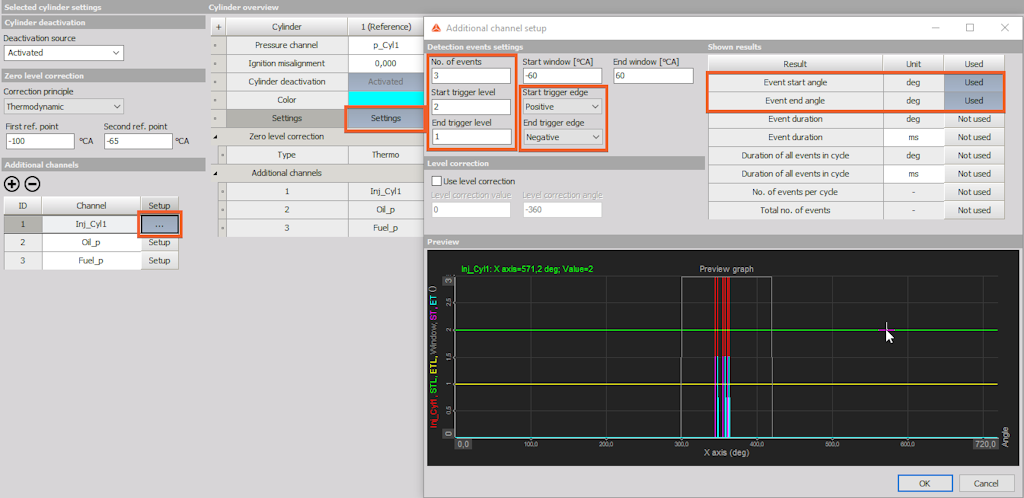The width and height of the screenshot is (1024, 498).
Task: Add an additional channel with plus icon
Action: [x=12, y=184]
